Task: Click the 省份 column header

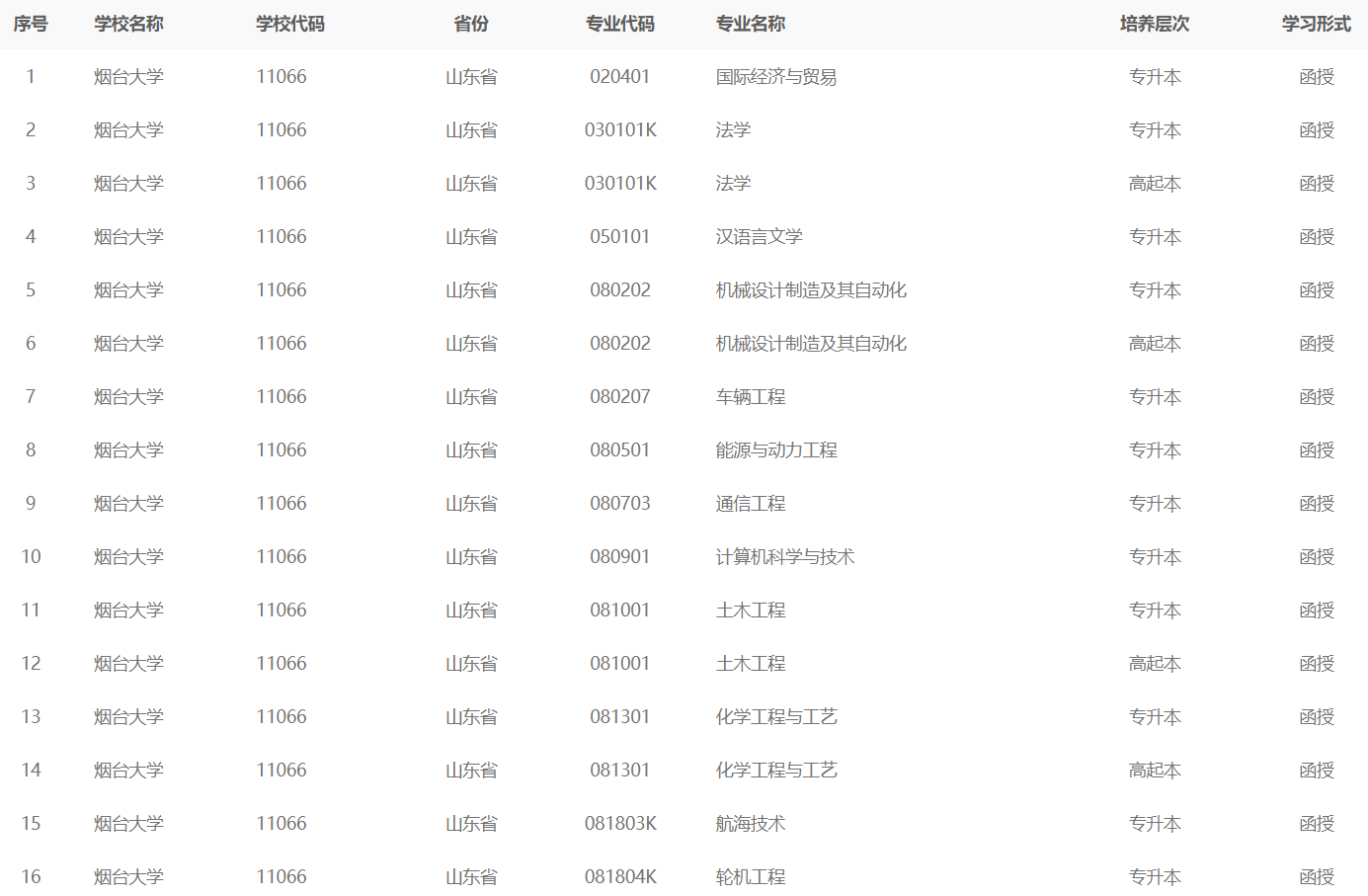Action: [x=471, y=24]
